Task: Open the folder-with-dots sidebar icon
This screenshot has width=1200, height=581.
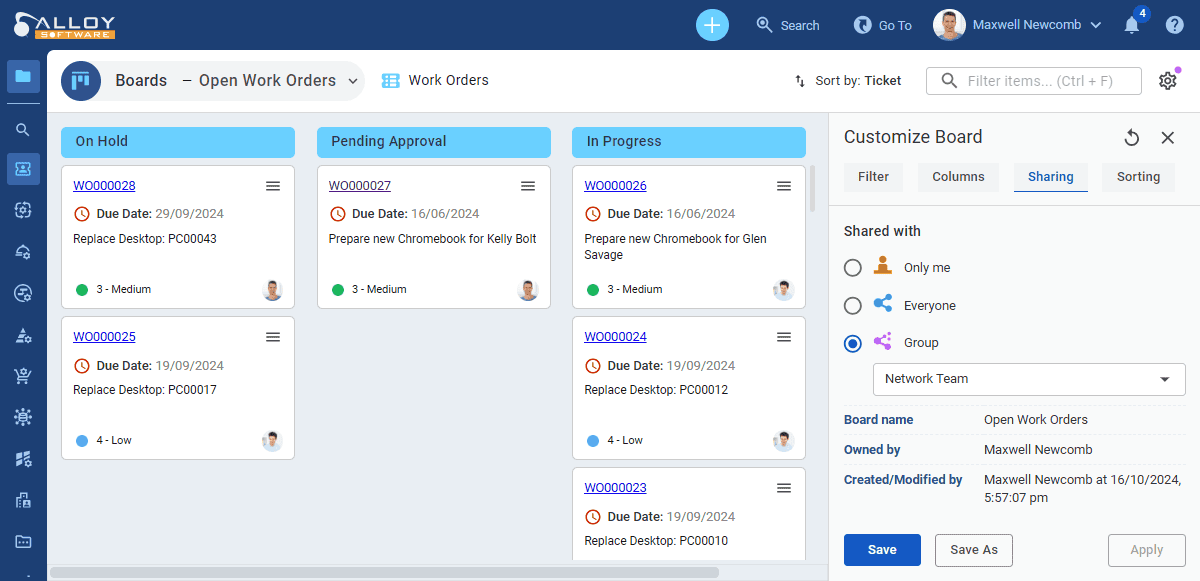Action: [23, 541]
